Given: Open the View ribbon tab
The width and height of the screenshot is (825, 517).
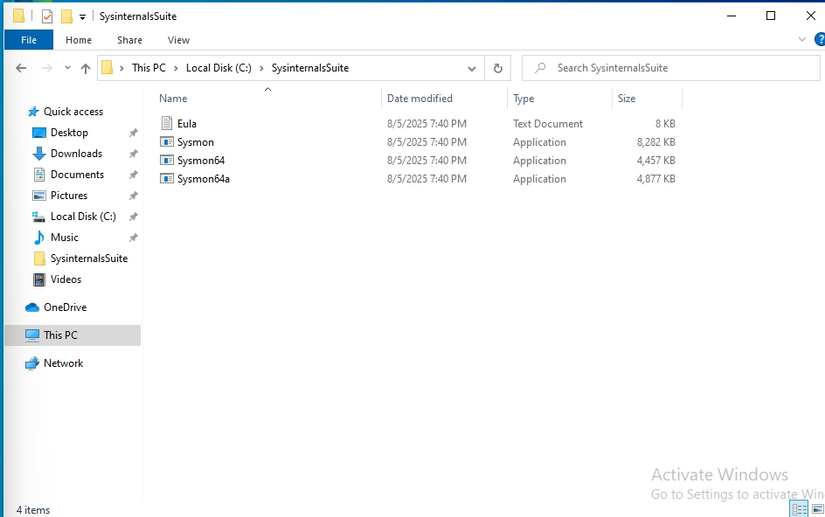Looking at the screenshot, I should tap(178, 40).
